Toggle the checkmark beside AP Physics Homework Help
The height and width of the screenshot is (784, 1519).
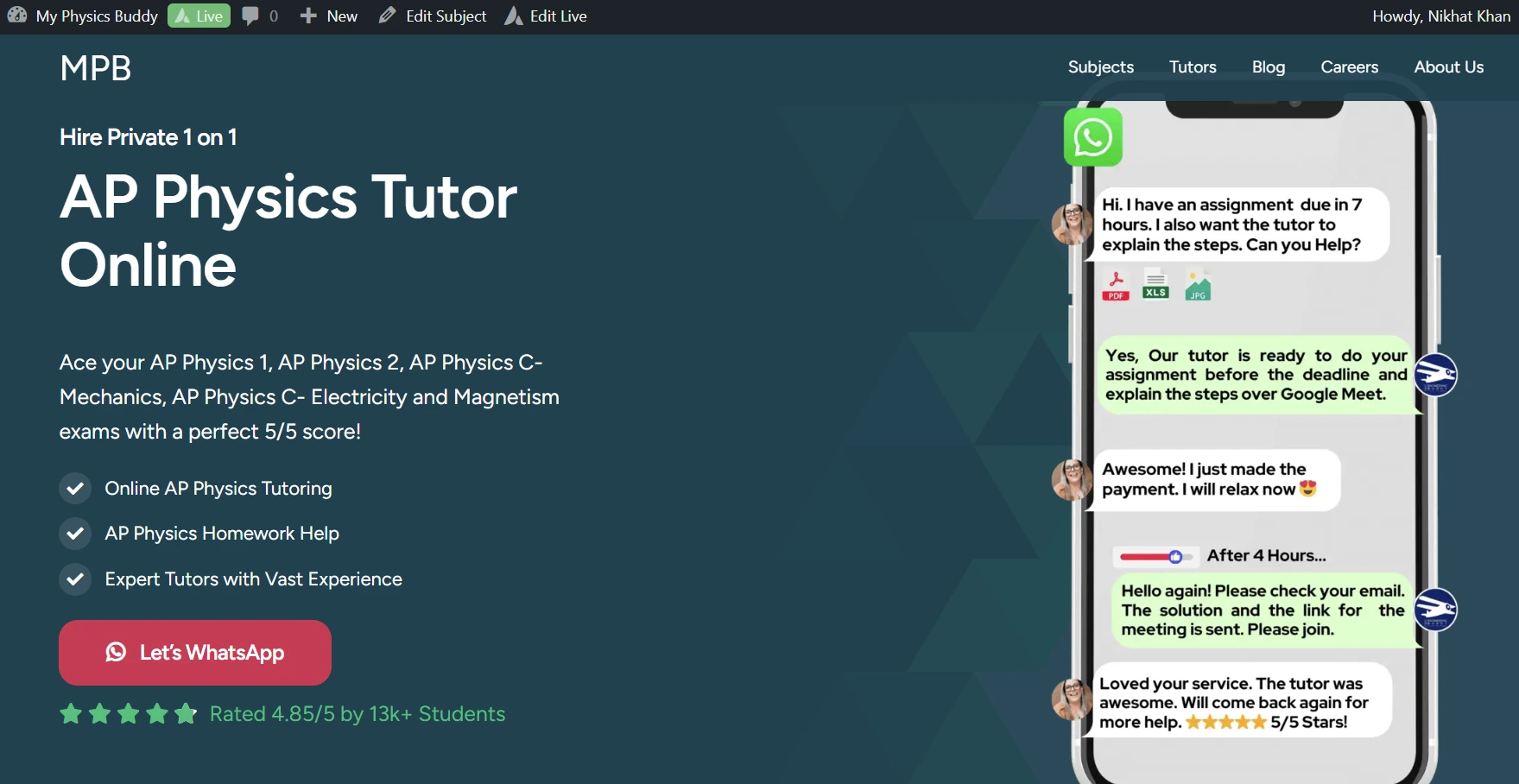(75, 533)
